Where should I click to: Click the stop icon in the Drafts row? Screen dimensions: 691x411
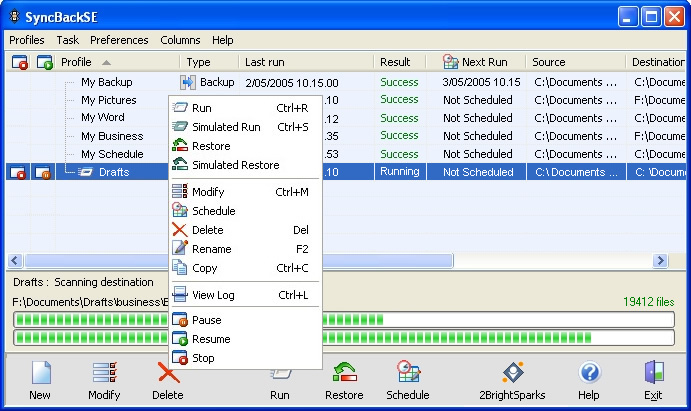click(x=18, y=172)
